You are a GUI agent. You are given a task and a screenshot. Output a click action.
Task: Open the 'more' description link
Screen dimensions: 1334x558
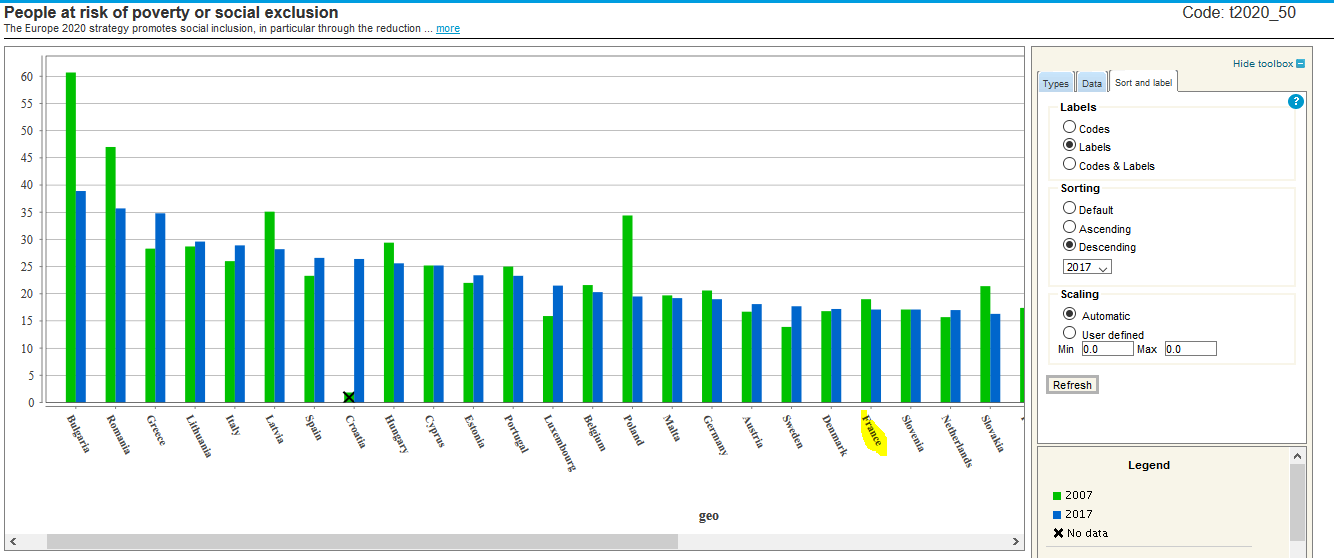point(448,29)
